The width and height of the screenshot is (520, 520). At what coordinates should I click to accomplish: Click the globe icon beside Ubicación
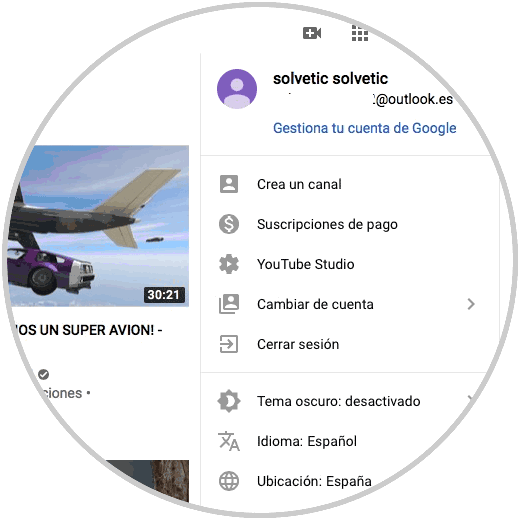tap(229, 481)
